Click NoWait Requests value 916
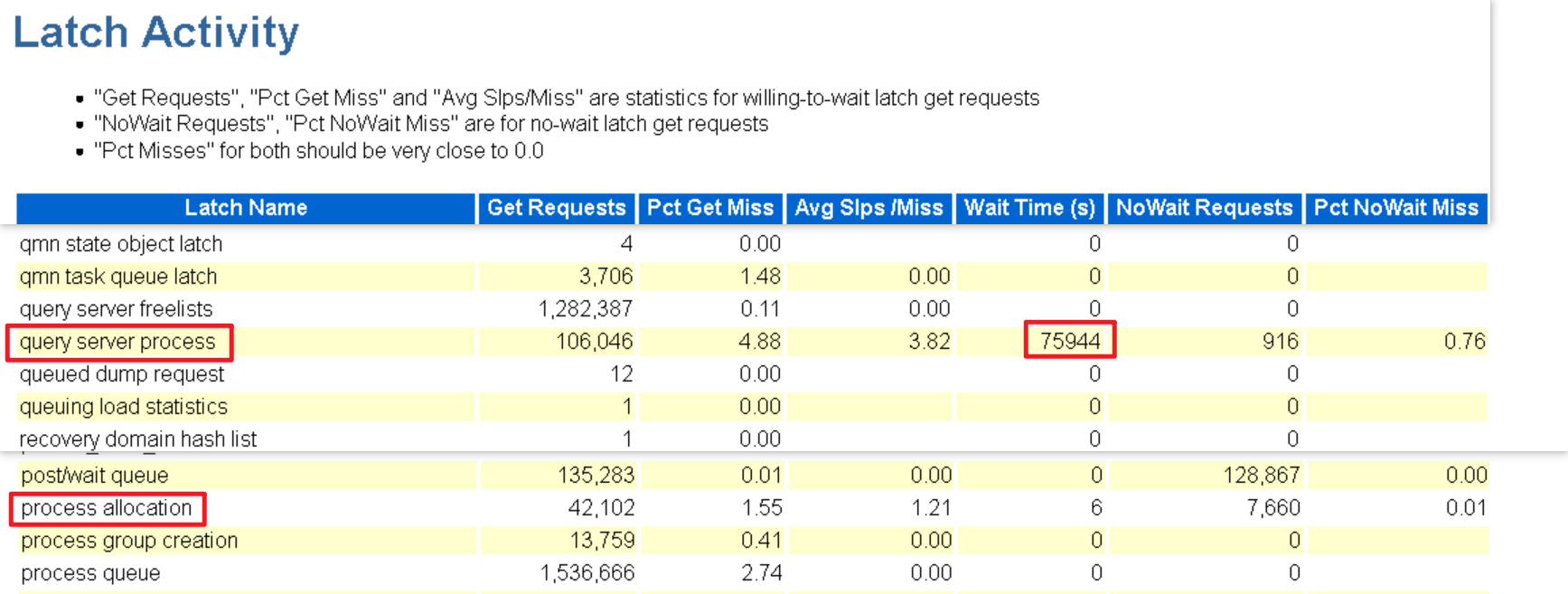This screenshot has height=594, width=1568. pyautogui.click(x=1281, y=342)
